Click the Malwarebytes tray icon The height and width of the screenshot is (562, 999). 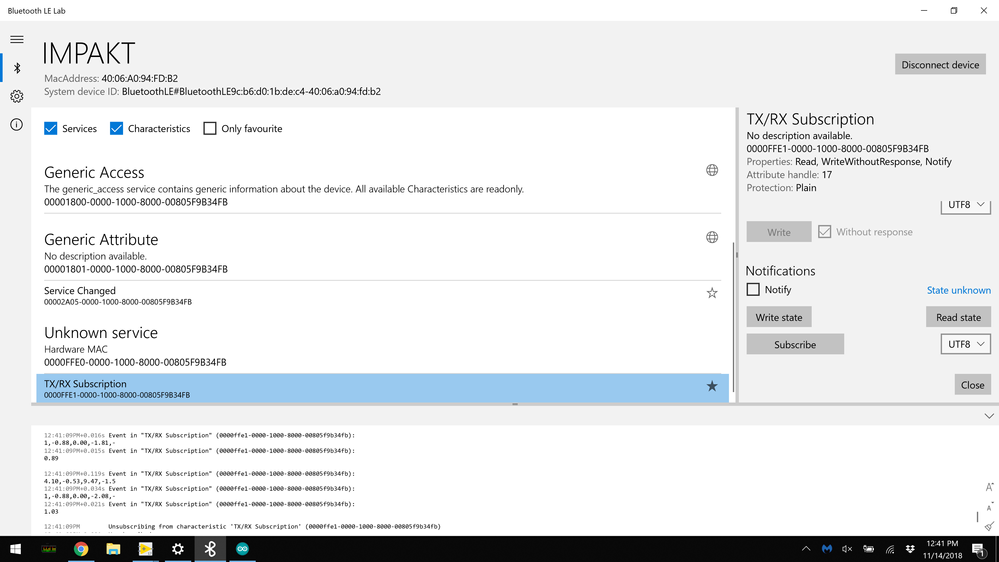[826, 549]
